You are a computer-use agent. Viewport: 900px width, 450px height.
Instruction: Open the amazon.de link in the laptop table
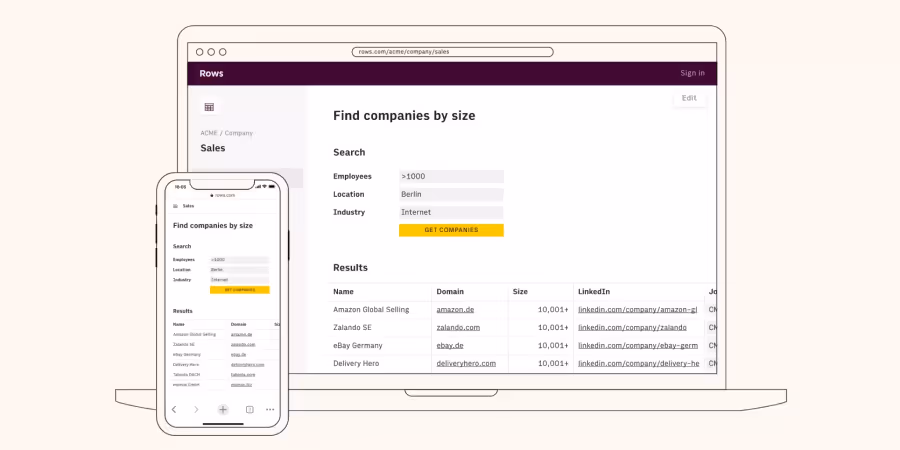455,310
